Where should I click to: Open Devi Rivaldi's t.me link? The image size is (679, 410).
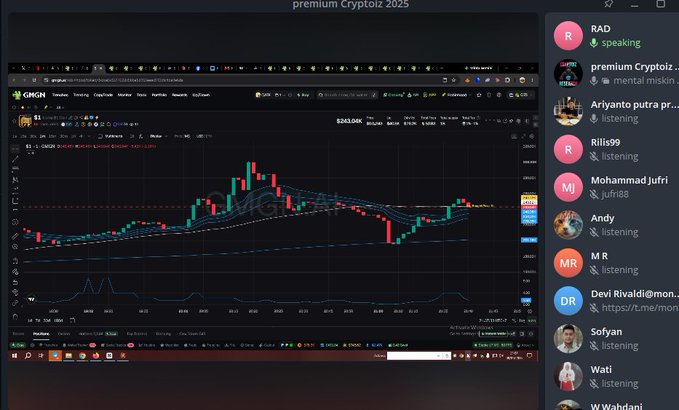tap(640, 308)
